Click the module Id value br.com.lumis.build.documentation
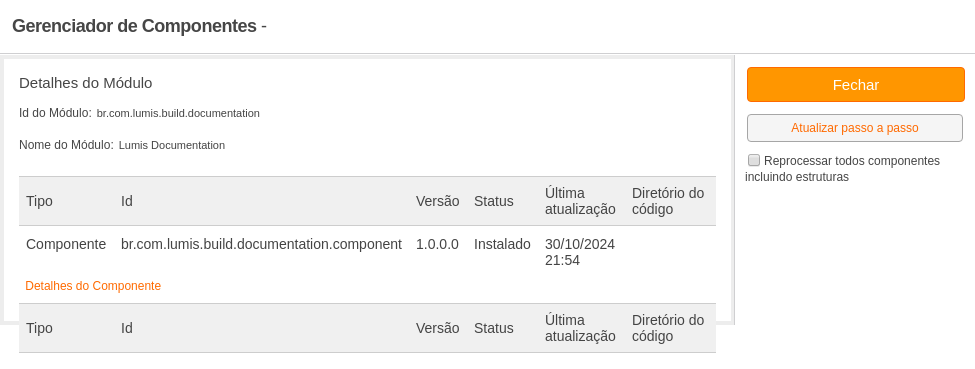This screenshot has width=975, height=369. [178, 113]
